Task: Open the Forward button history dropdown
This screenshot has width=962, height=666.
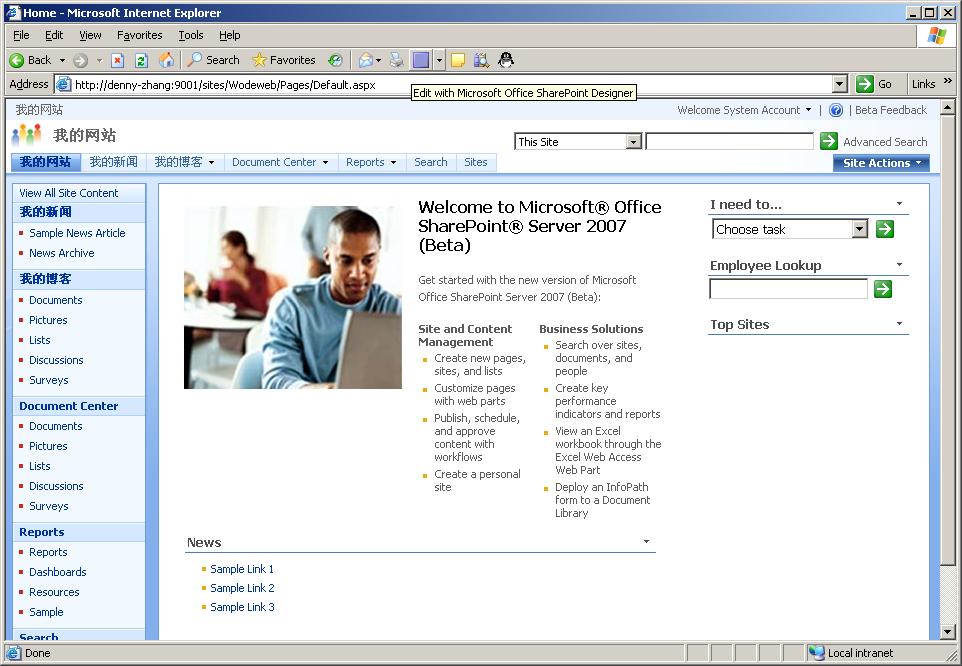Action: pos(99,60)
